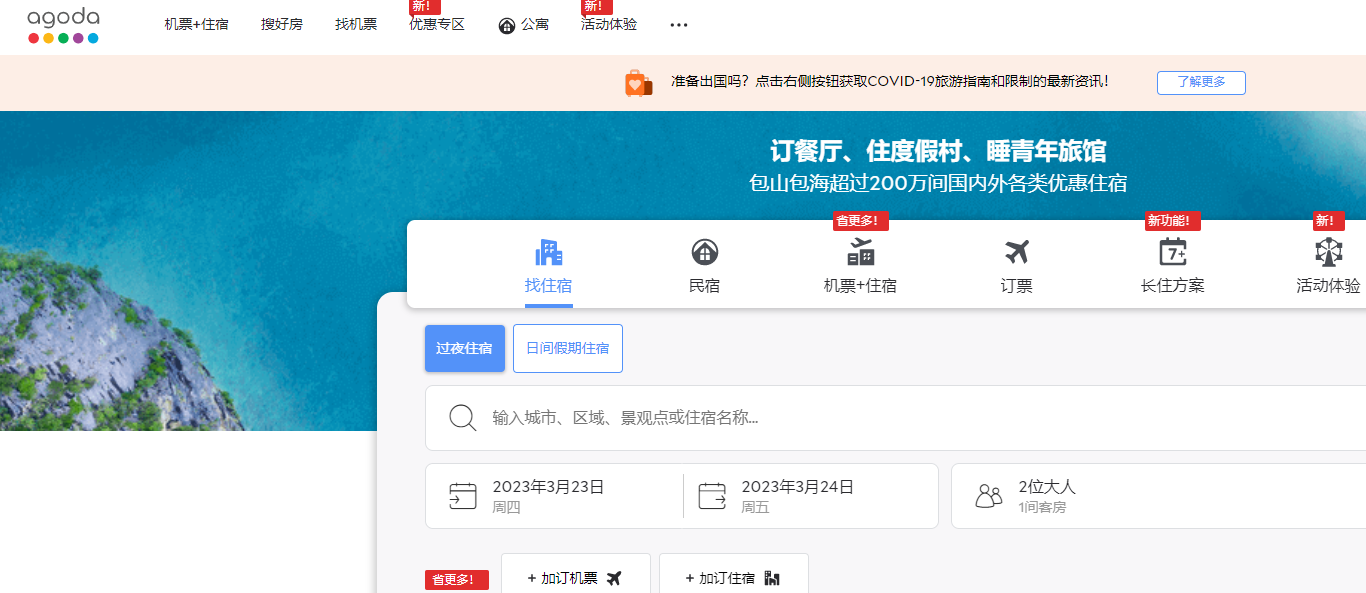Open the 长住方案 calendar icon
This screenshot has width=1366, height=593.
pos(1172,252)
